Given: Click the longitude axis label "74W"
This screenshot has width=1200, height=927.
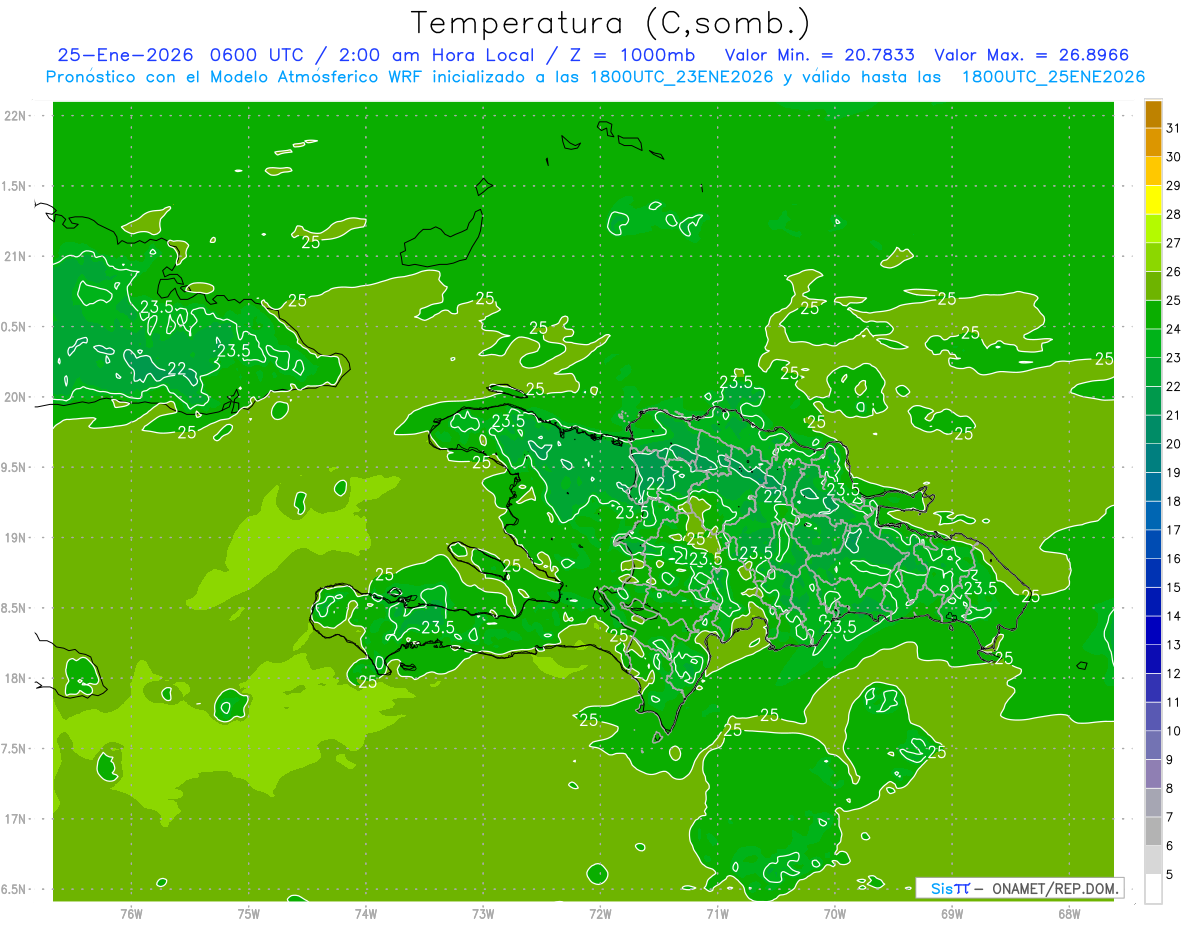Looking at the screenshot, I should (x=366, y=914).
